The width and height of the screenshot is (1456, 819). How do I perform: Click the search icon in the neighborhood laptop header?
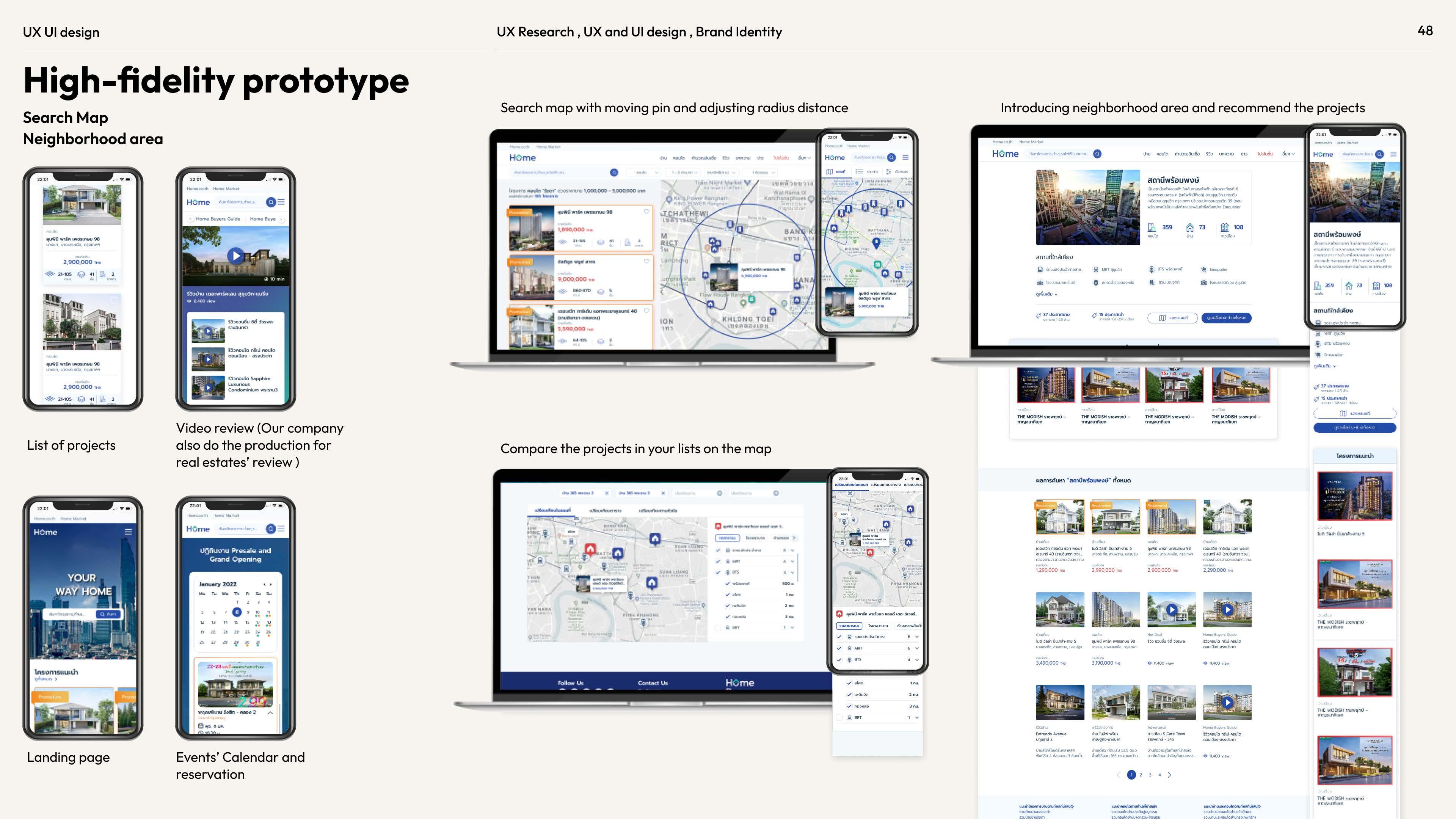coord(1097,154)
